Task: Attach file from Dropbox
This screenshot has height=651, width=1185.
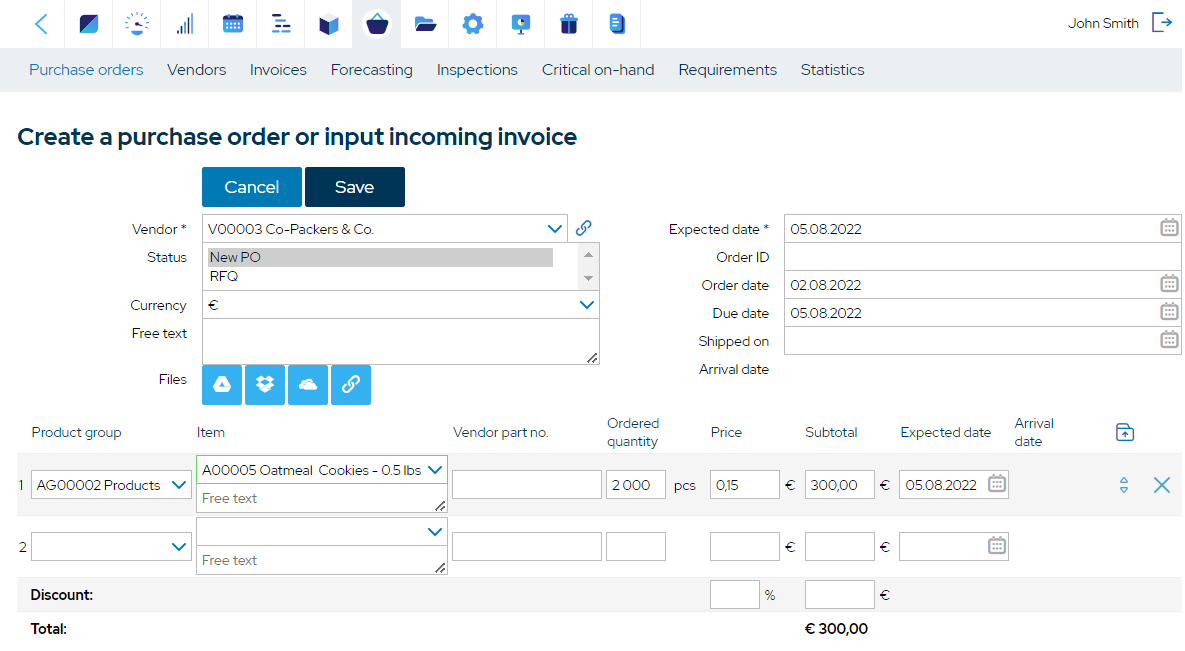Action: point(265,385)
